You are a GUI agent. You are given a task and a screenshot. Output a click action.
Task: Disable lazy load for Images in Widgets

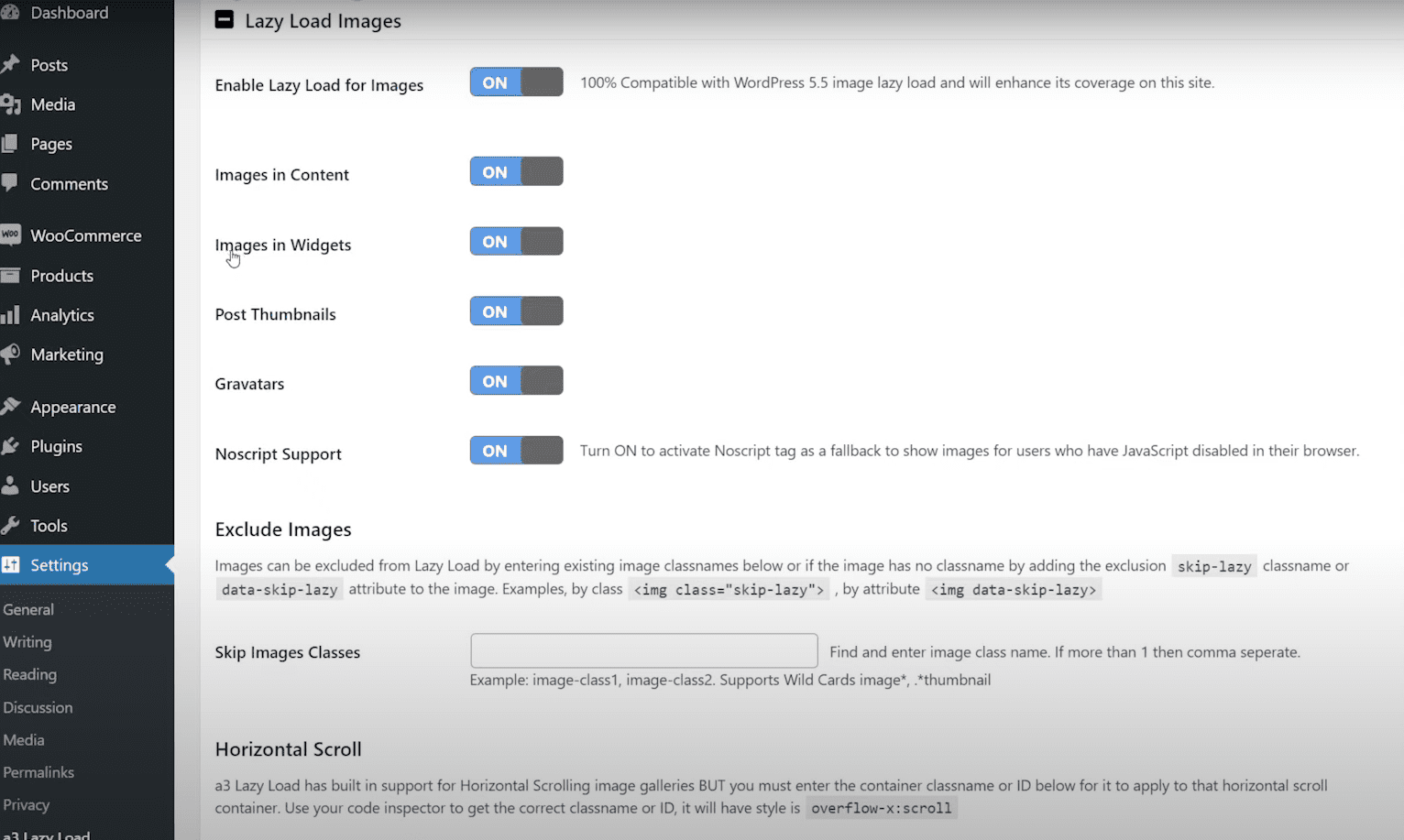(516, 242)
